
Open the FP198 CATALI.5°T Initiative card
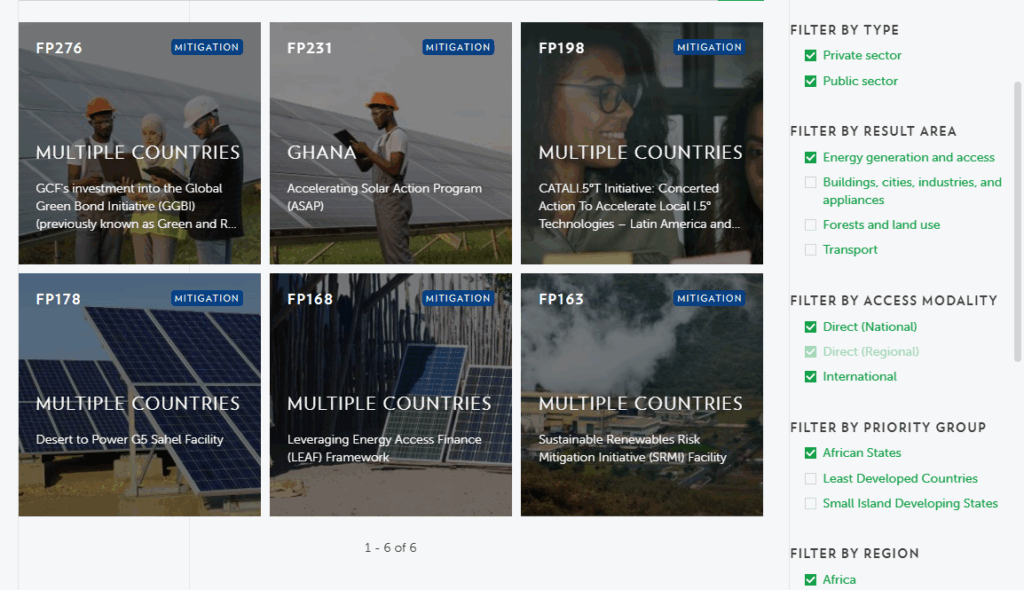[641, 143]
